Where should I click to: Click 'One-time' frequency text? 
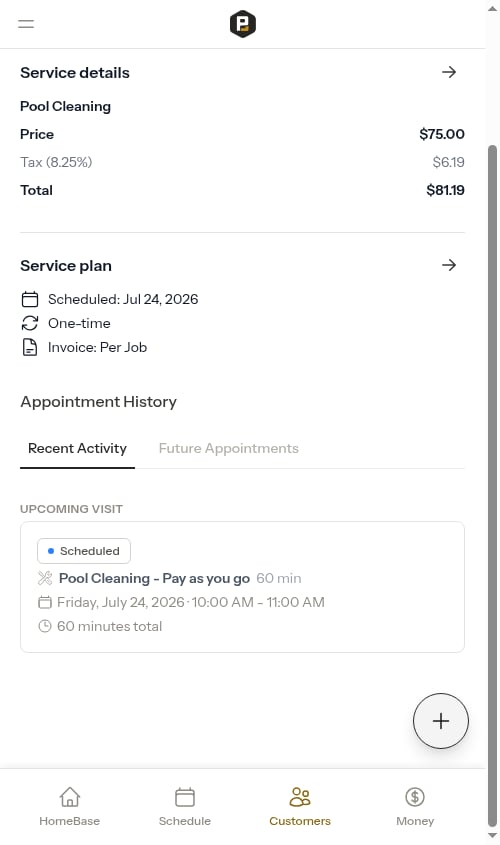pyautogui.click(x=79, y=323)
